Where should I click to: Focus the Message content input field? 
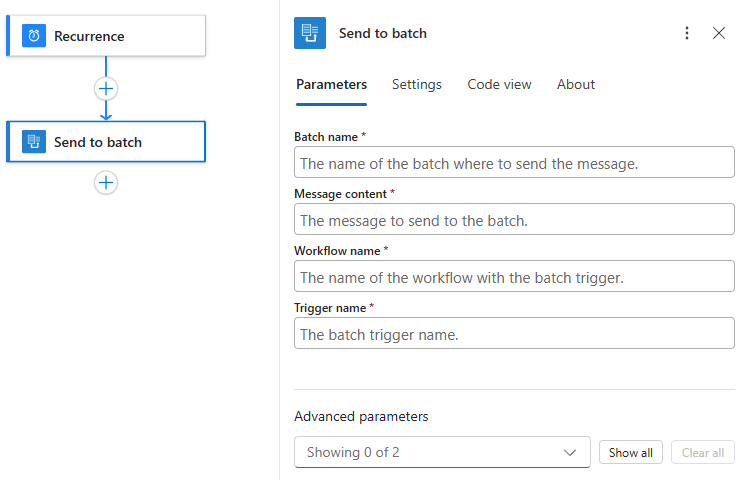pos(514,219)
